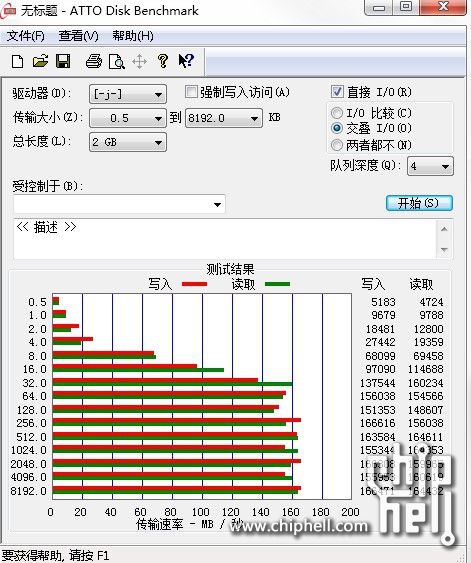This screenshot has height=563, width=471.
Task: Enable the 强制写入访问 checkbox
Action: tap(191, 92)
